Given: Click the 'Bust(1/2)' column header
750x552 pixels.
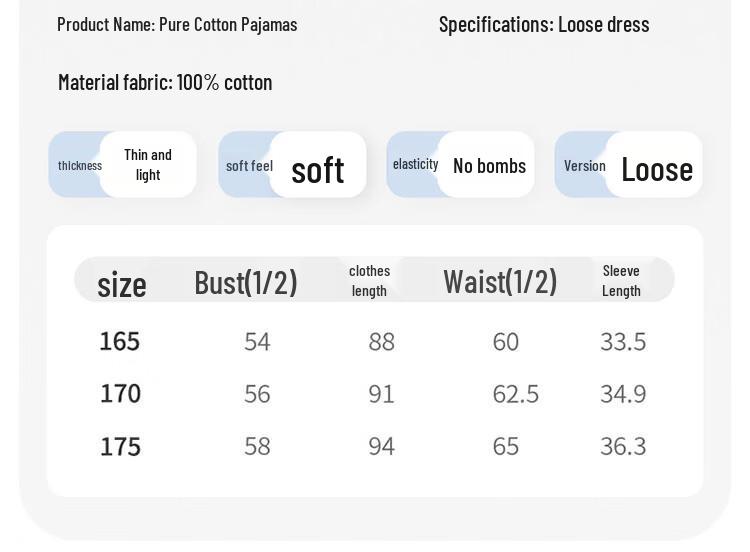Looking at the screenshot, I should (246, 282).
